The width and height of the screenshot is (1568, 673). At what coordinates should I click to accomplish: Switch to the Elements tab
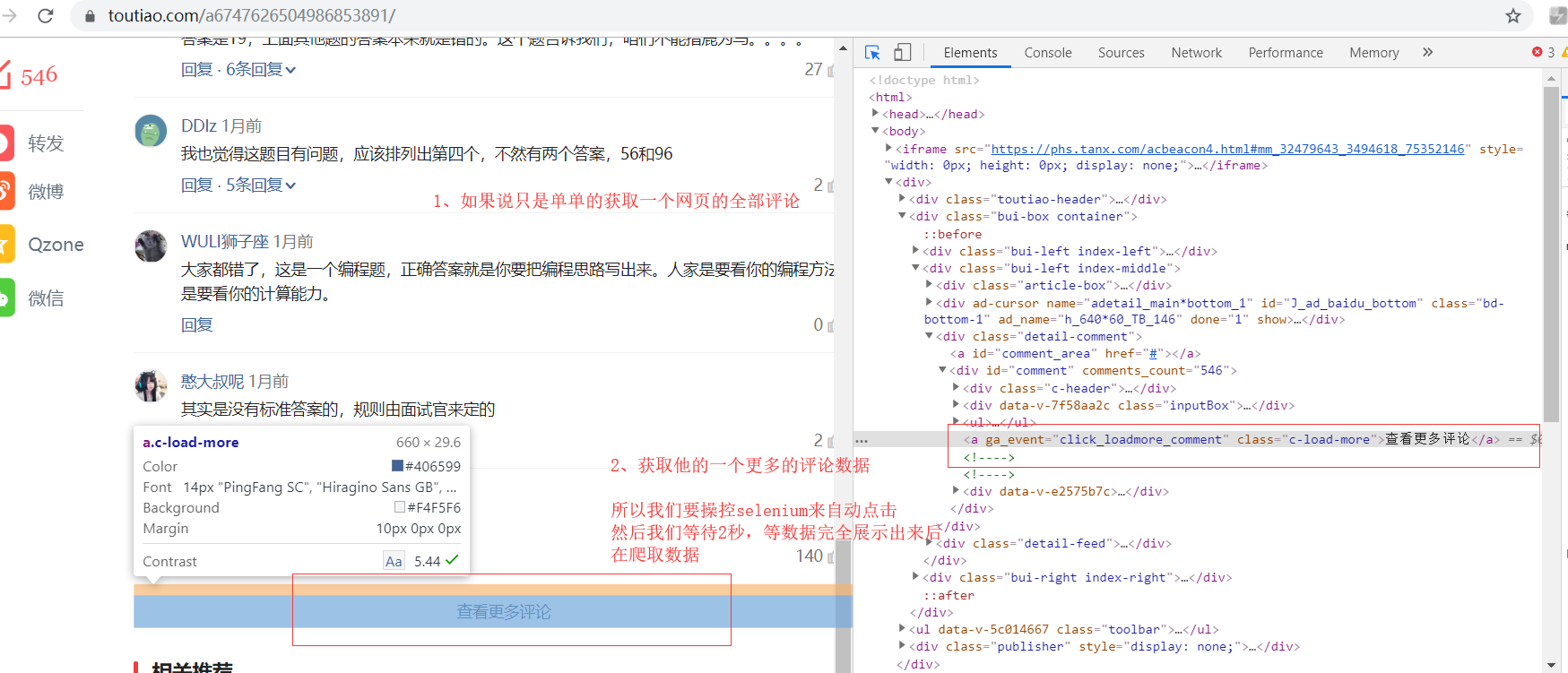pyautogui.click(x=970, y=53)
